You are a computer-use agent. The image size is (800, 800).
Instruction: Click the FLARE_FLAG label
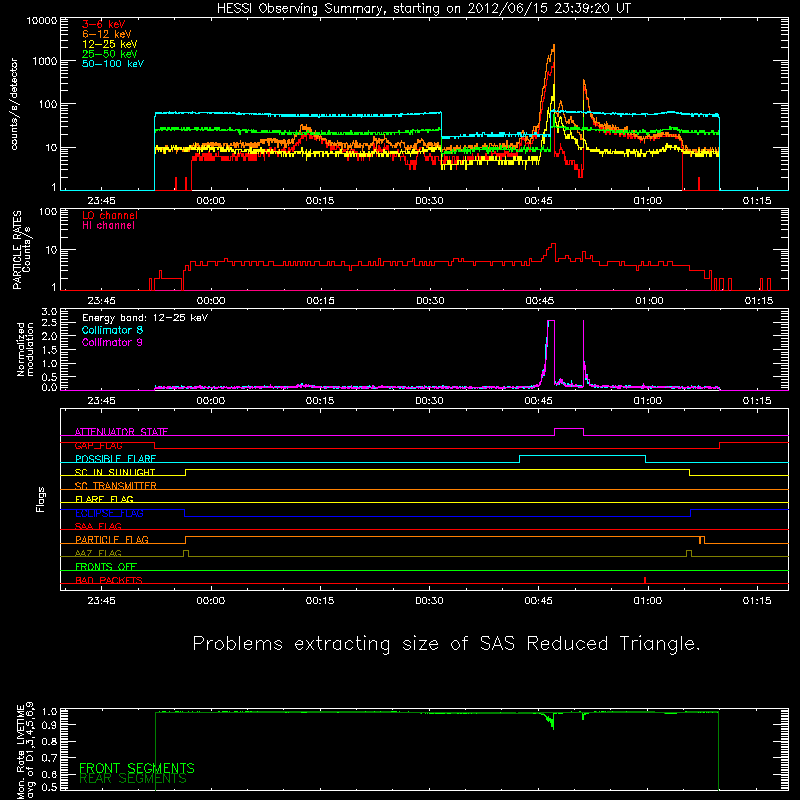(104, 499)
